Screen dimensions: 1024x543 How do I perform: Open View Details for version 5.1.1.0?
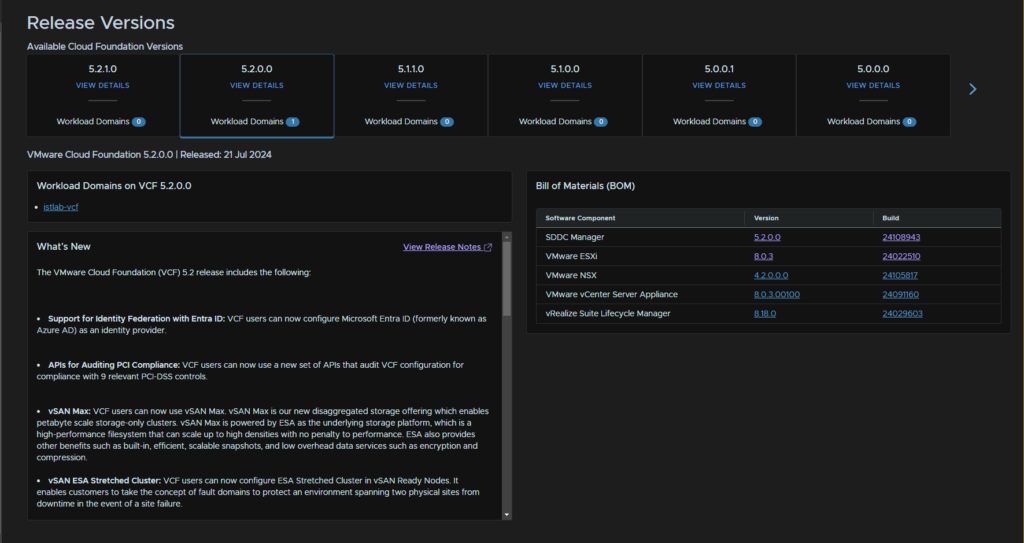(411, 86)
